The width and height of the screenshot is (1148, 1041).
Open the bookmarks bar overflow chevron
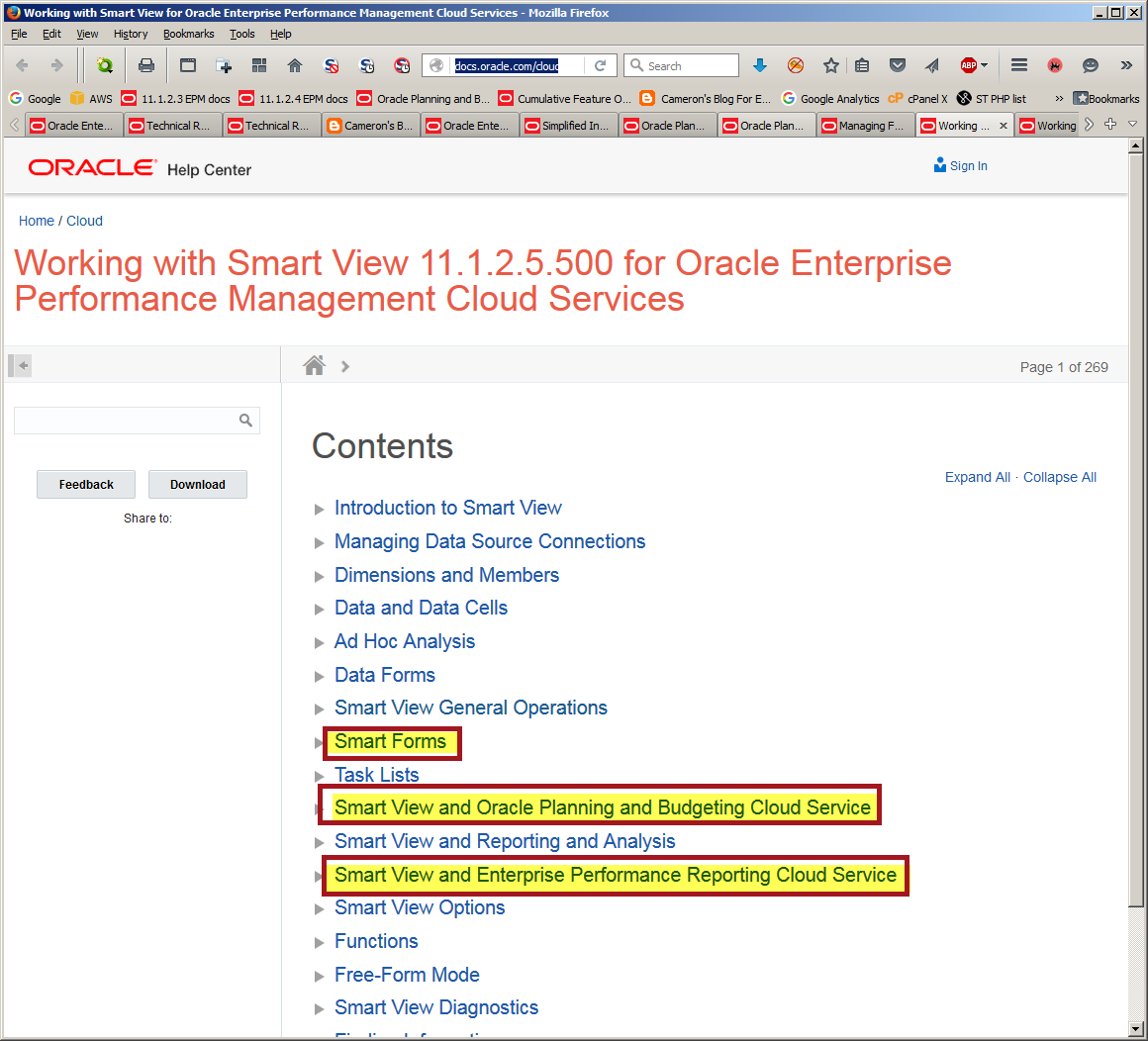coord(1059,99)
